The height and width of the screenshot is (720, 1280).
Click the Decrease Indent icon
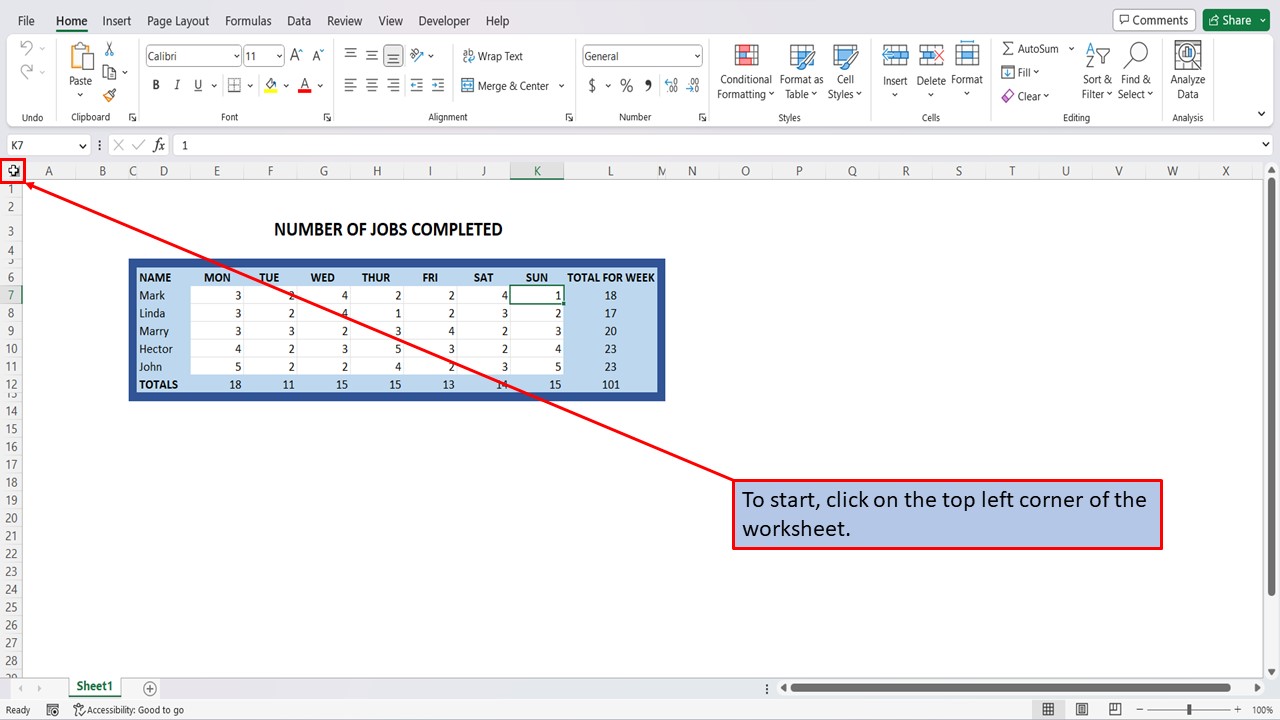[417, 86]
